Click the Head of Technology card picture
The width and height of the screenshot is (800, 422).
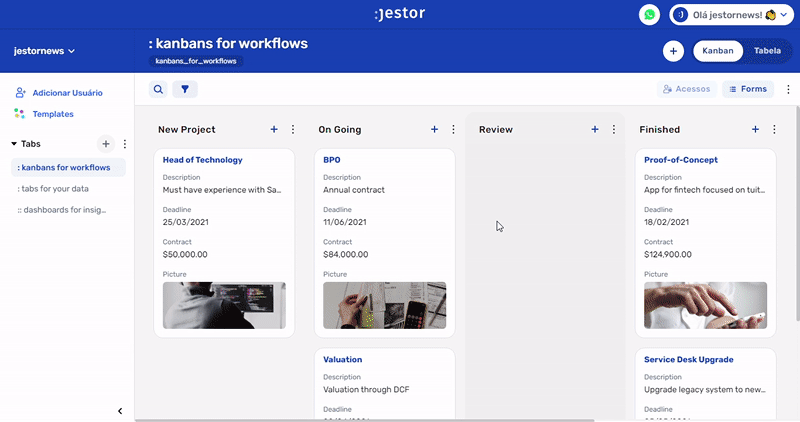click(224, 305)
